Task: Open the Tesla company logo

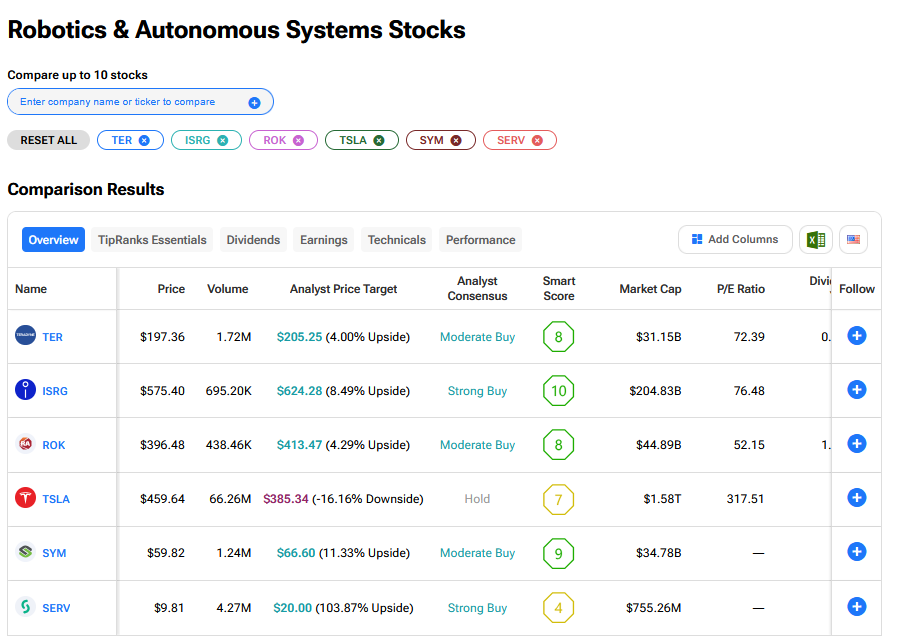Action: pyautogui.click(x=26, y=498)
